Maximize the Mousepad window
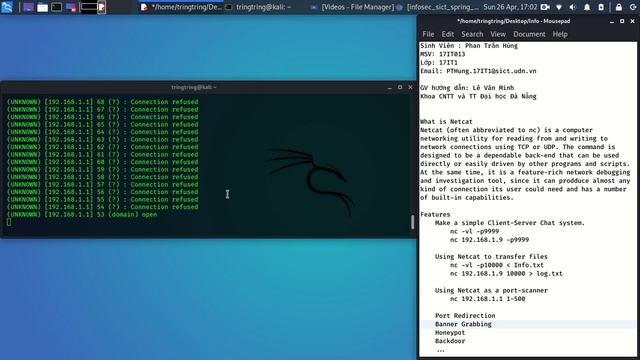The height and width of the screenshot is (360, 640). [622, 21]
